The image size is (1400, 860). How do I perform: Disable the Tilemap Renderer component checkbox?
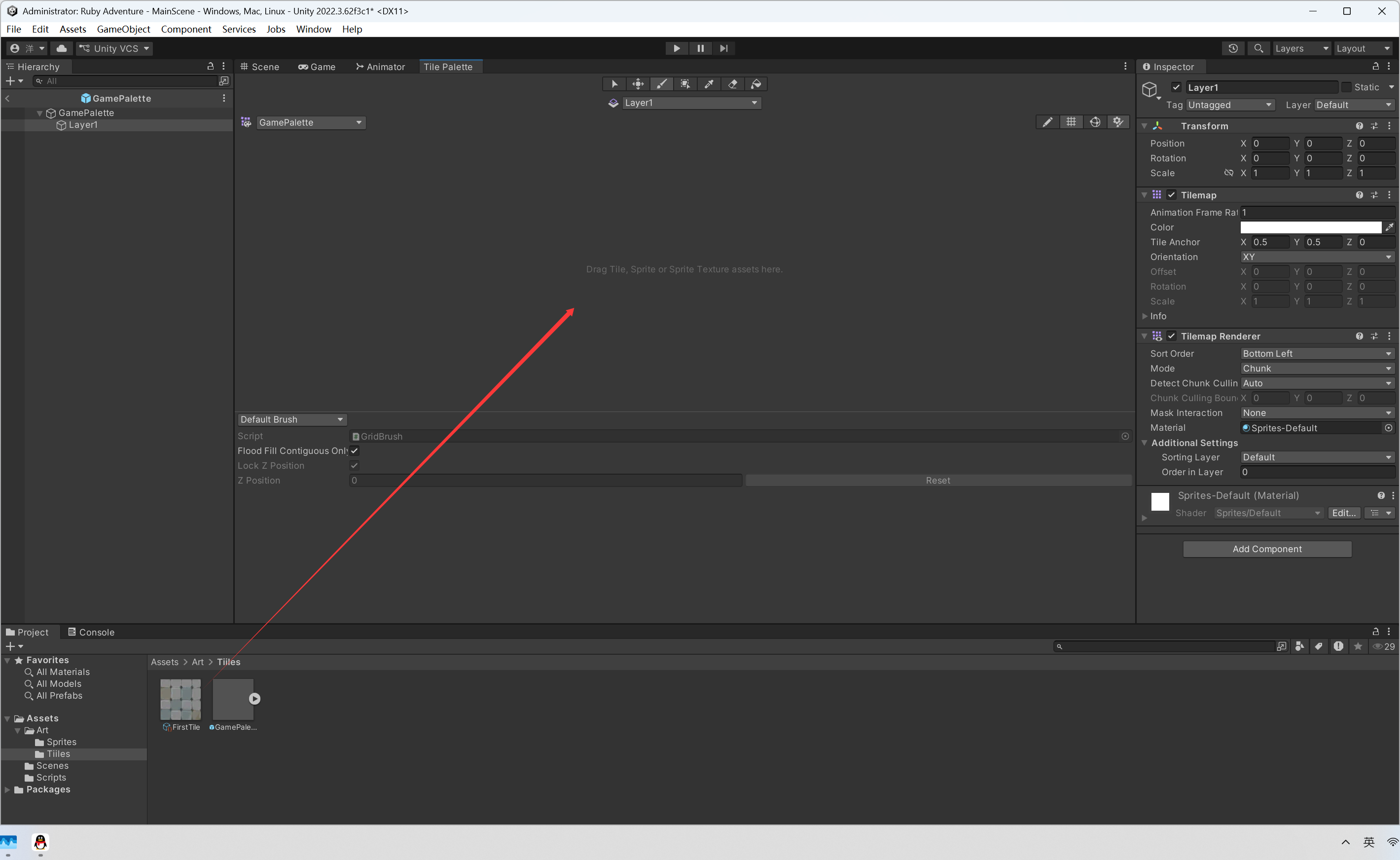(x=1172, y=336)
